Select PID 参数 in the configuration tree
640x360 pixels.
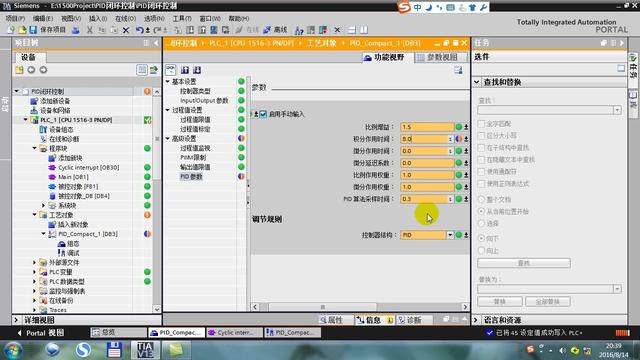(x=191, y=176)
